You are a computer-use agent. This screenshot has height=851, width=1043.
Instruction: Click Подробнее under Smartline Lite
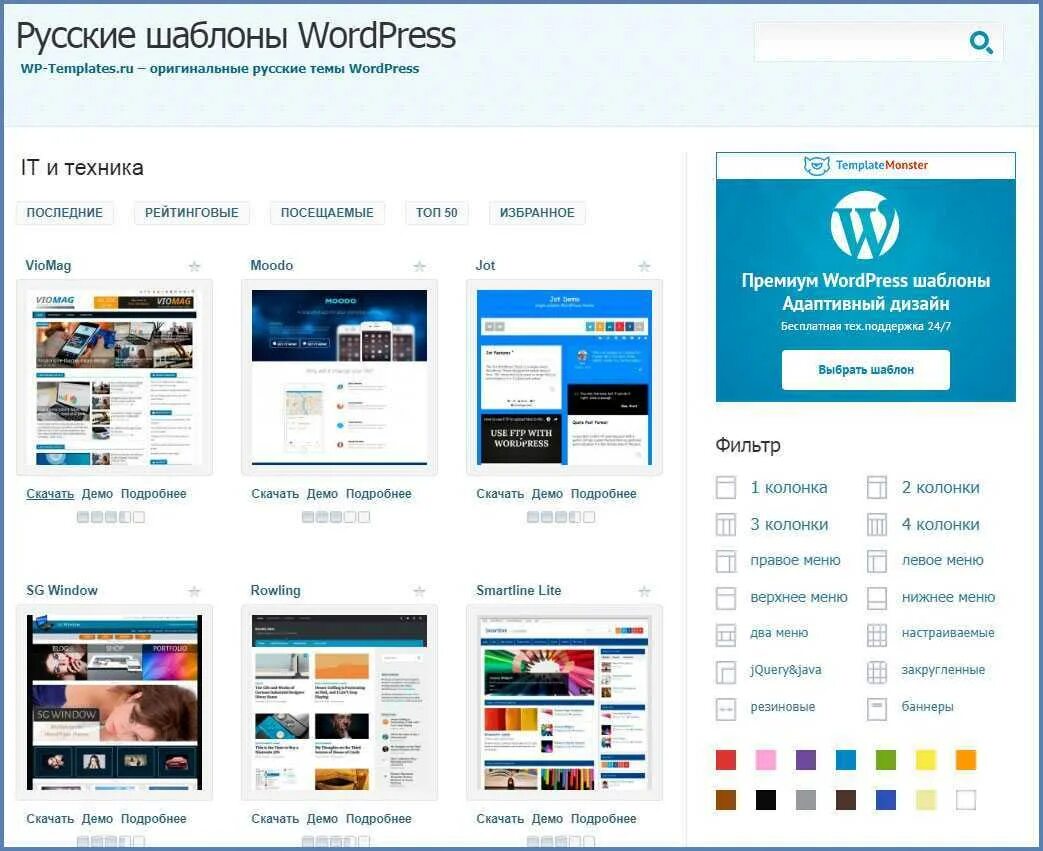click(603, 818)
